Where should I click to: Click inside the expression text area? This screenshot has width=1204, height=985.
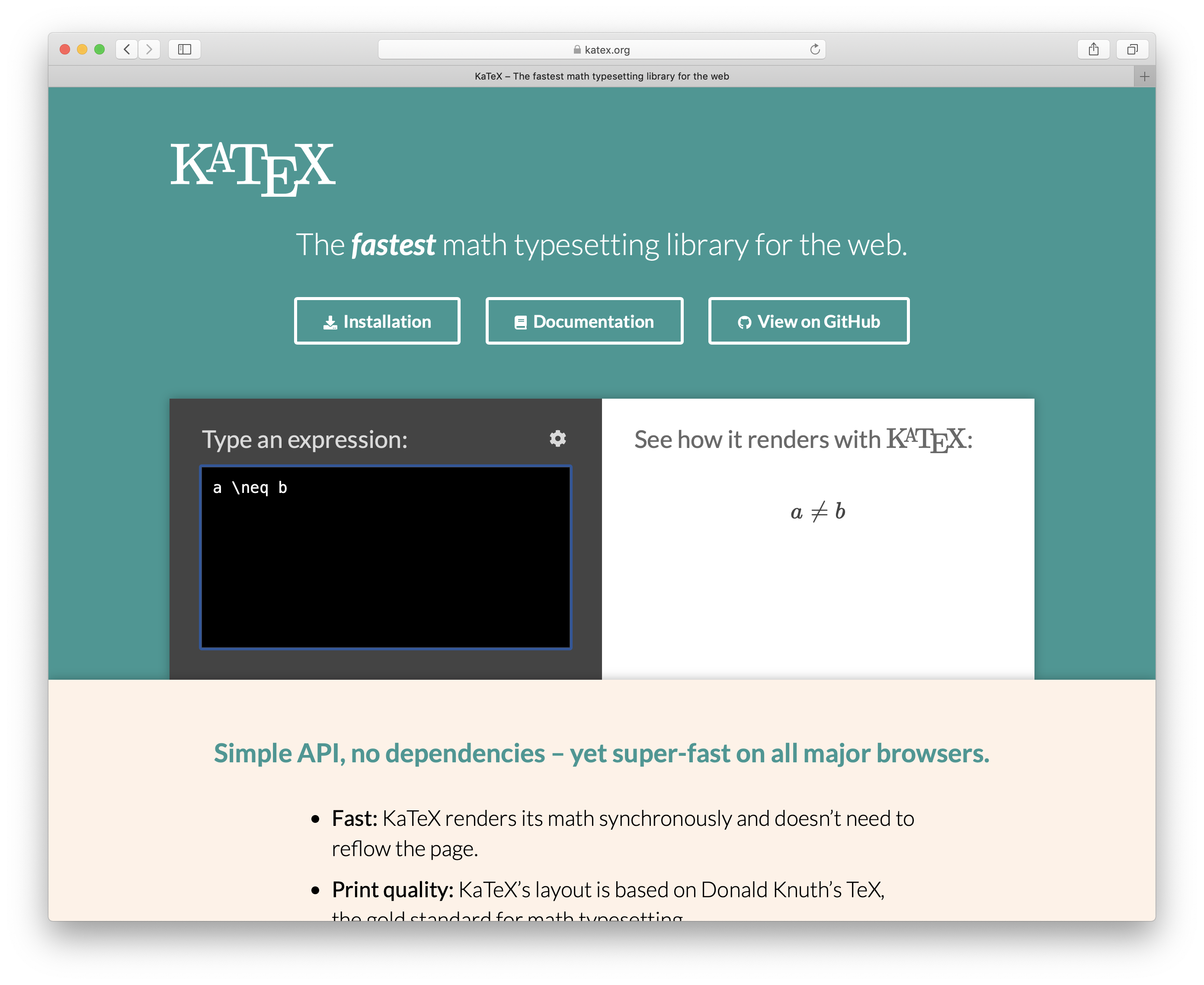385,556
